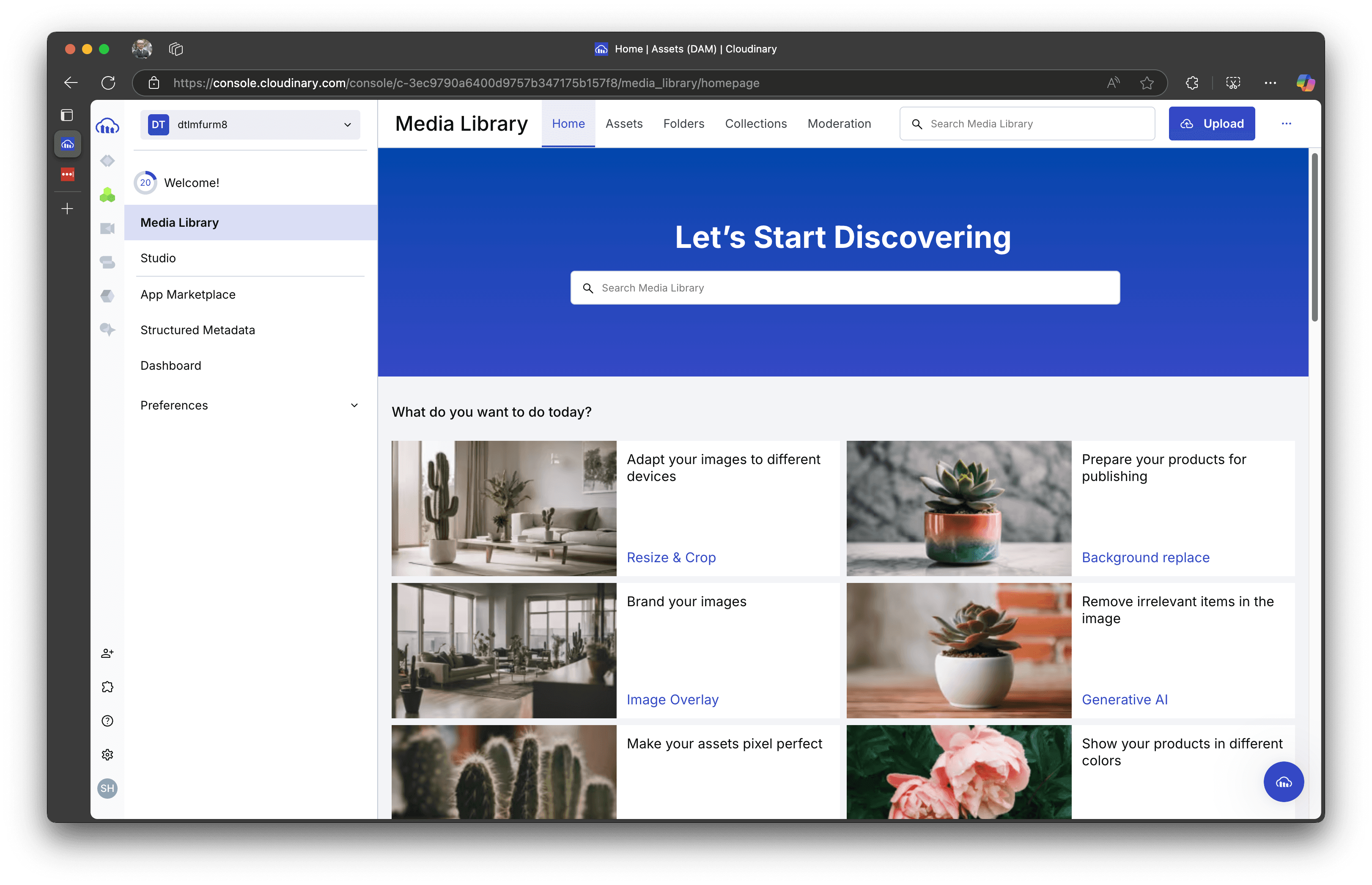Open the Resize & Crop link
The width and height of the screenshot is (1372, 885).
(670, 558)
